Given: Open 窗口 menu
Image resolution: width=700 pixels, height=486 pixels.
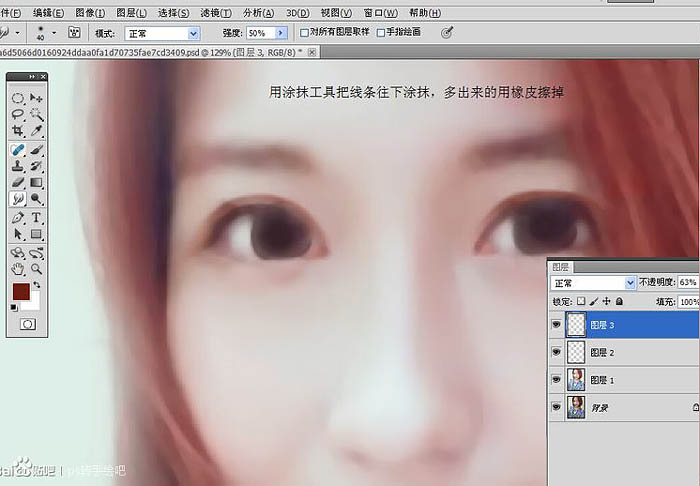Looking at the screenshot, I should pyautogui.click(x=380, y=13).
